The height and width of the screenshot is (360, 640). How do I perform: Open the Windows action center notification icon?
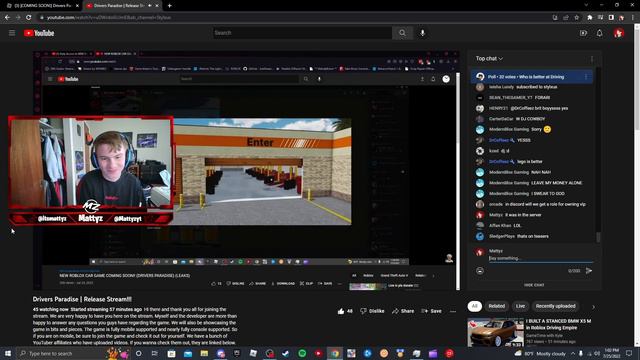(x=629, y=353)
